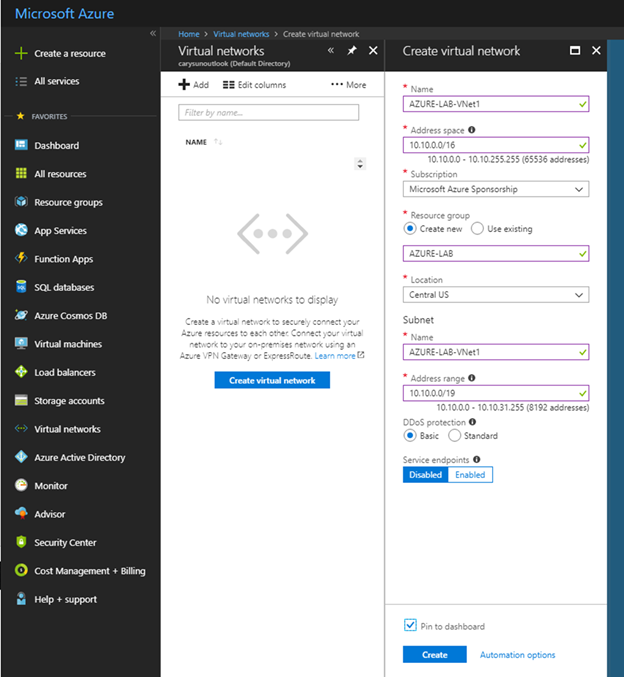
Task: Click the Create virtual network button
Action: (272, 380)
